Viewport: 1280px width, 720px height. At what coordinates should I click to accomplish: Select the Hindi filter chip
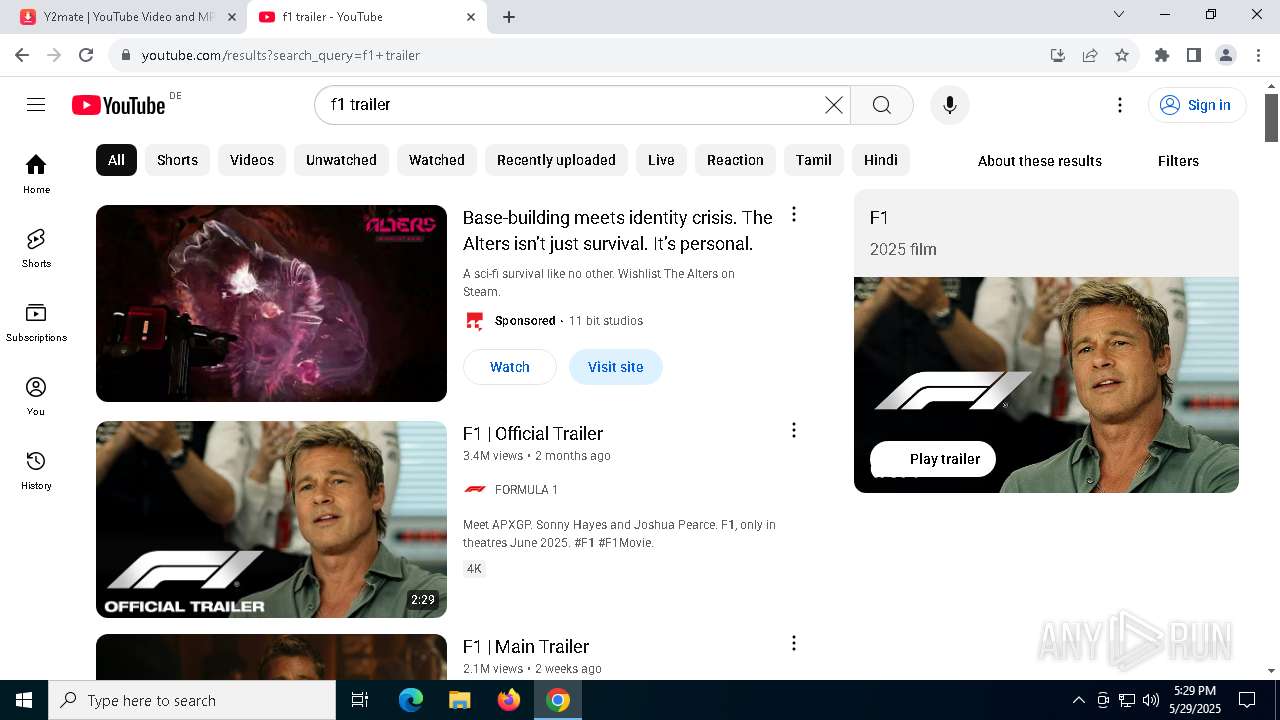pyautogui.click(x=881, y=160)
